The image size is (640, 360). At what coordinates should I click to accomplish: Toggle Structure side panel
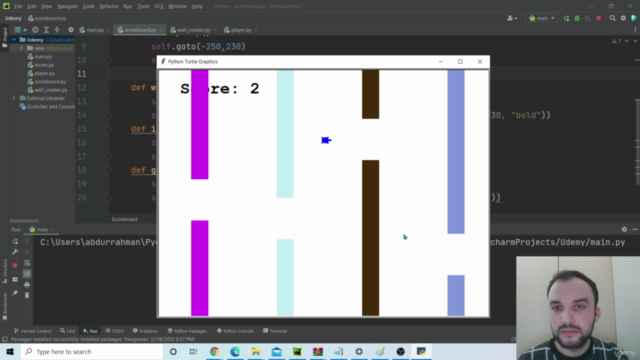pos(5,271)
